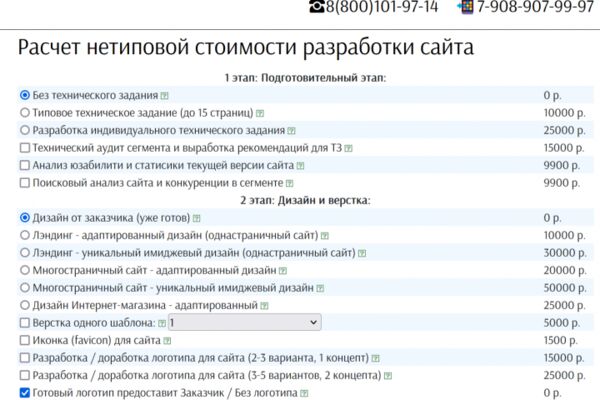Click the price '30000 р.' for Лэндинг уникальный
Screen dimensions: 600x400
tap(565, 253)
